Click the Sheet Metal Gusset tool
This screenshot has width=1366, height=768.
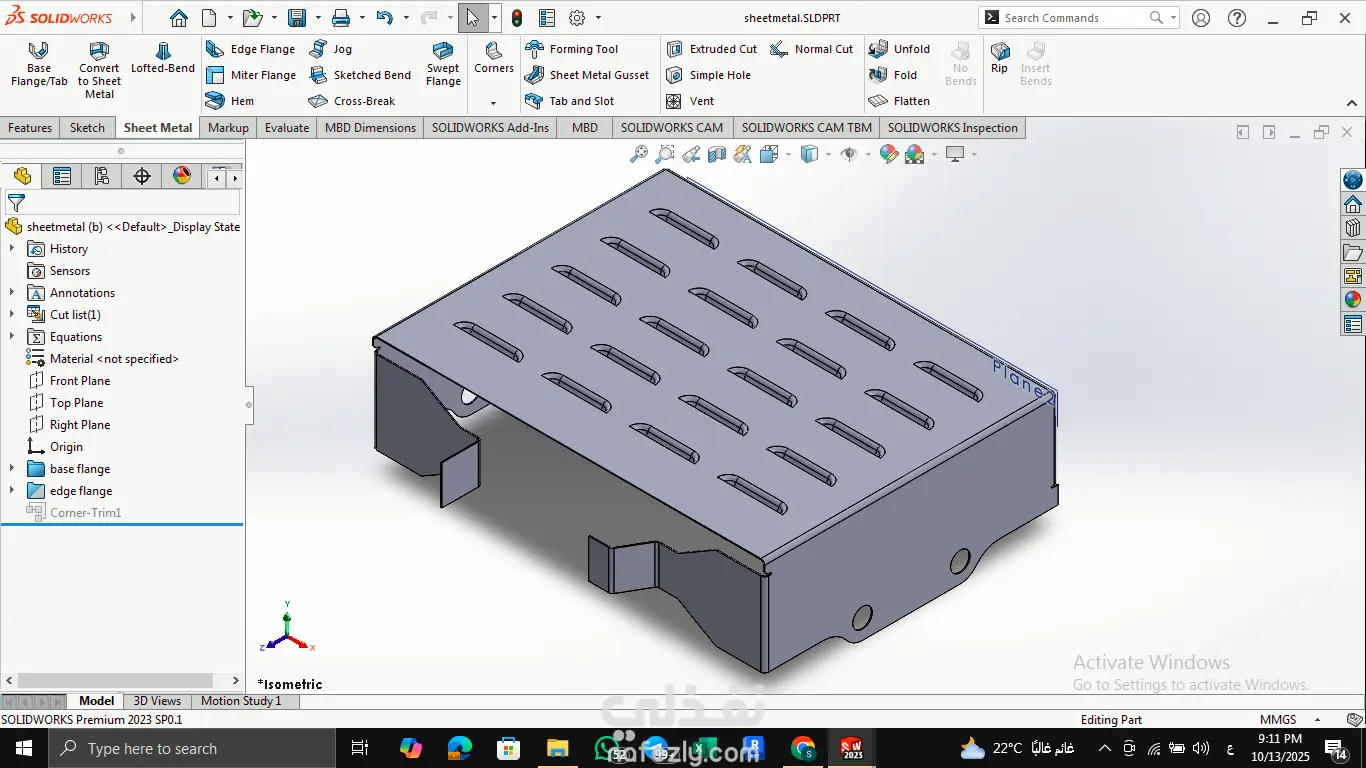pyautogui.click(x=587, y=75)
